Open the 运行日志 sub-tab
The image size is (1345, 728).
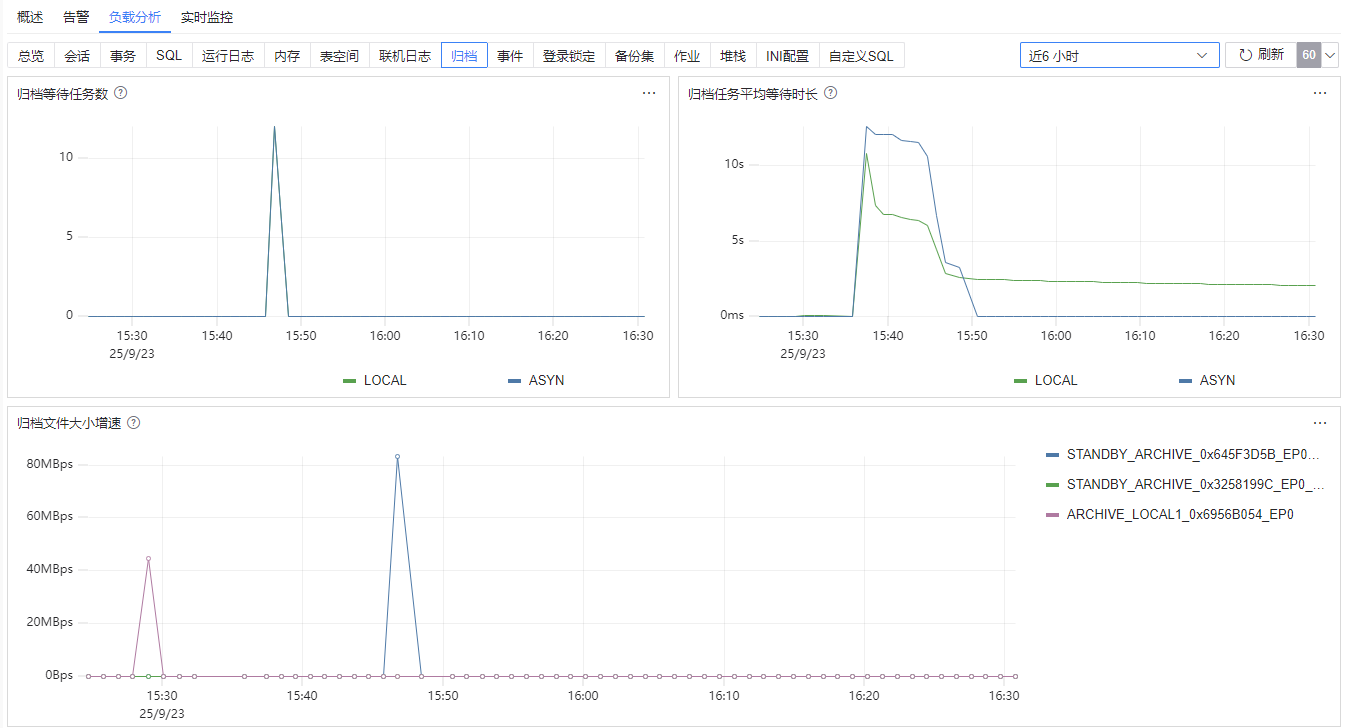pyautogui.click(x=228, y=56)
